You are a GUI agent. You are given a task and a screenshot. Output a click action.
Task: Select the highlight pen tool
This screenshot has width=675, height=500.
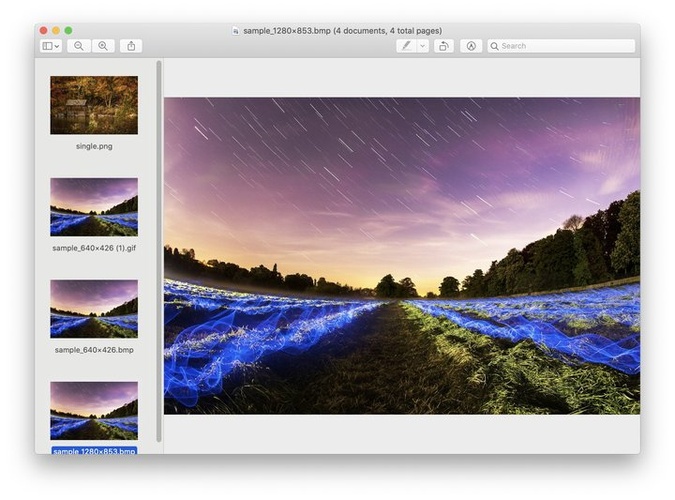click(x=406, y=46)
